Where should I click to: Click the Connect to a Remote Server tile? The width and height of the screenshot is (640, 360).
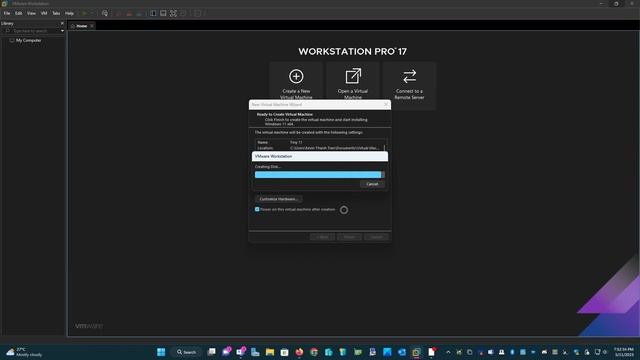coord(409,86)
